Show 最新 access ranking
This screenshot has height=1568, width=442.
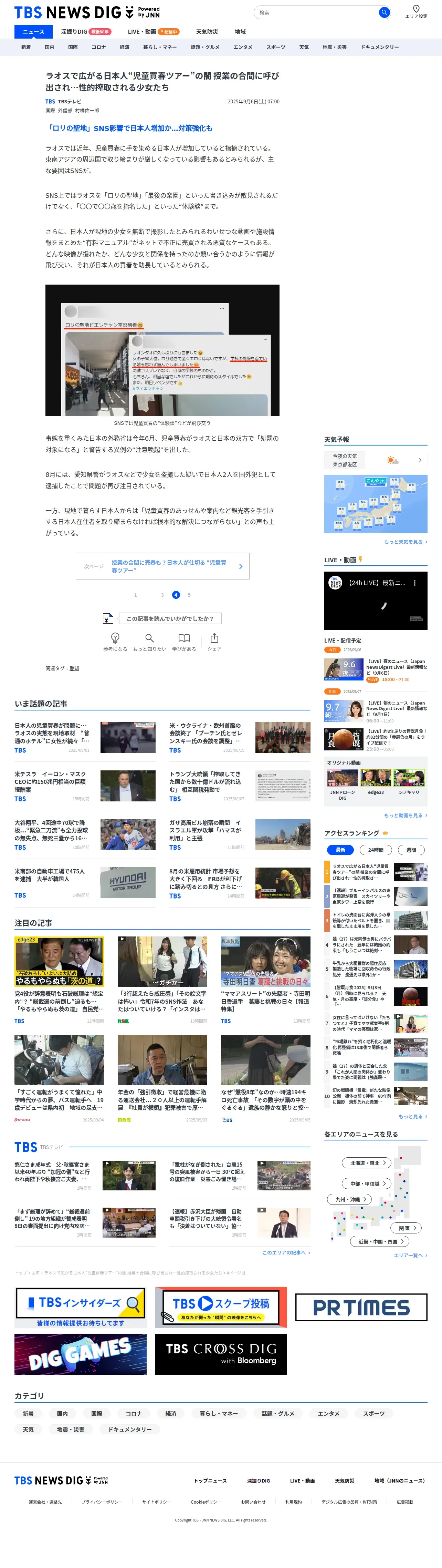tap(340, 850)
